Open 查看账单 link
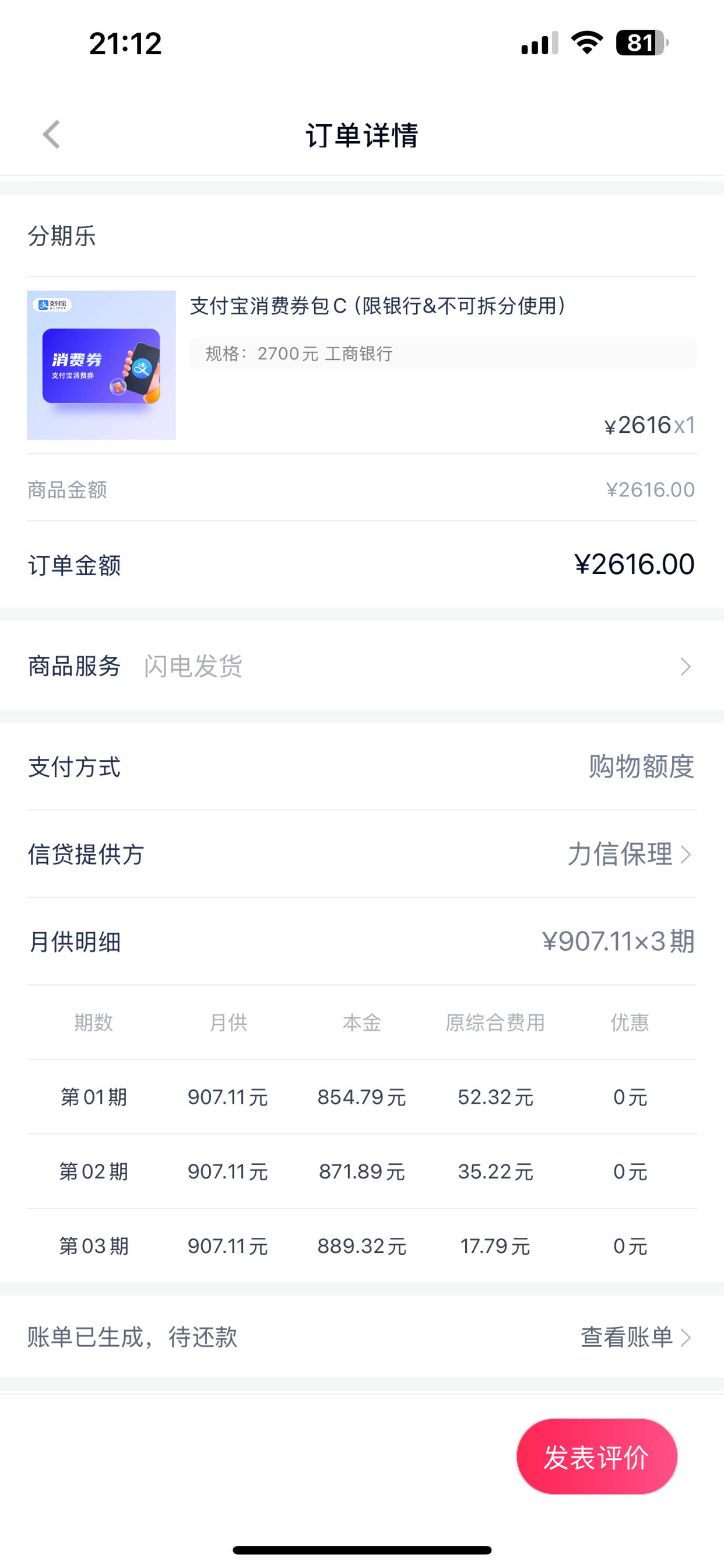 [627, 1338]
